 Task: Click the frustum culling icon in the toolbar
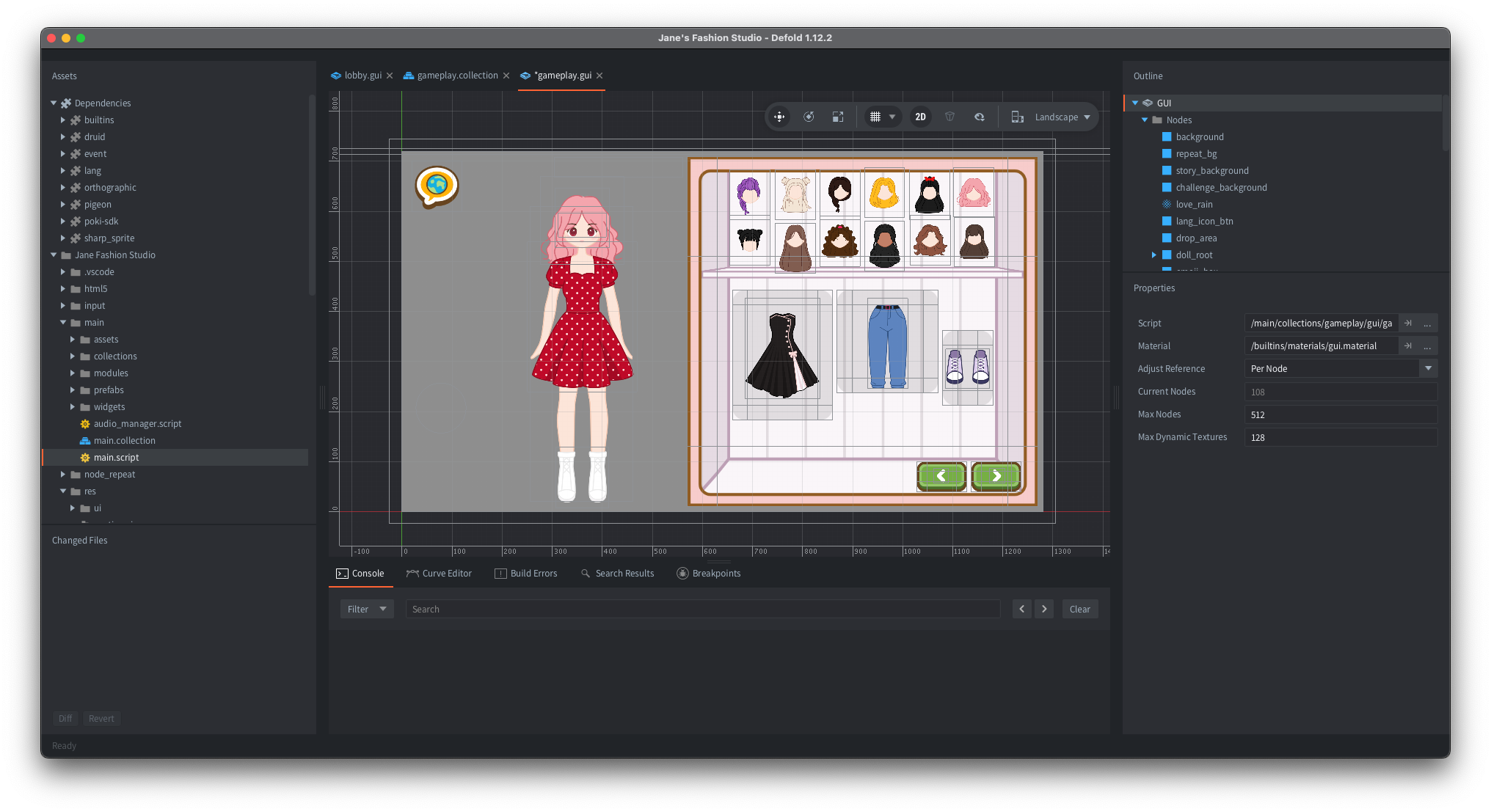point(949,116)
